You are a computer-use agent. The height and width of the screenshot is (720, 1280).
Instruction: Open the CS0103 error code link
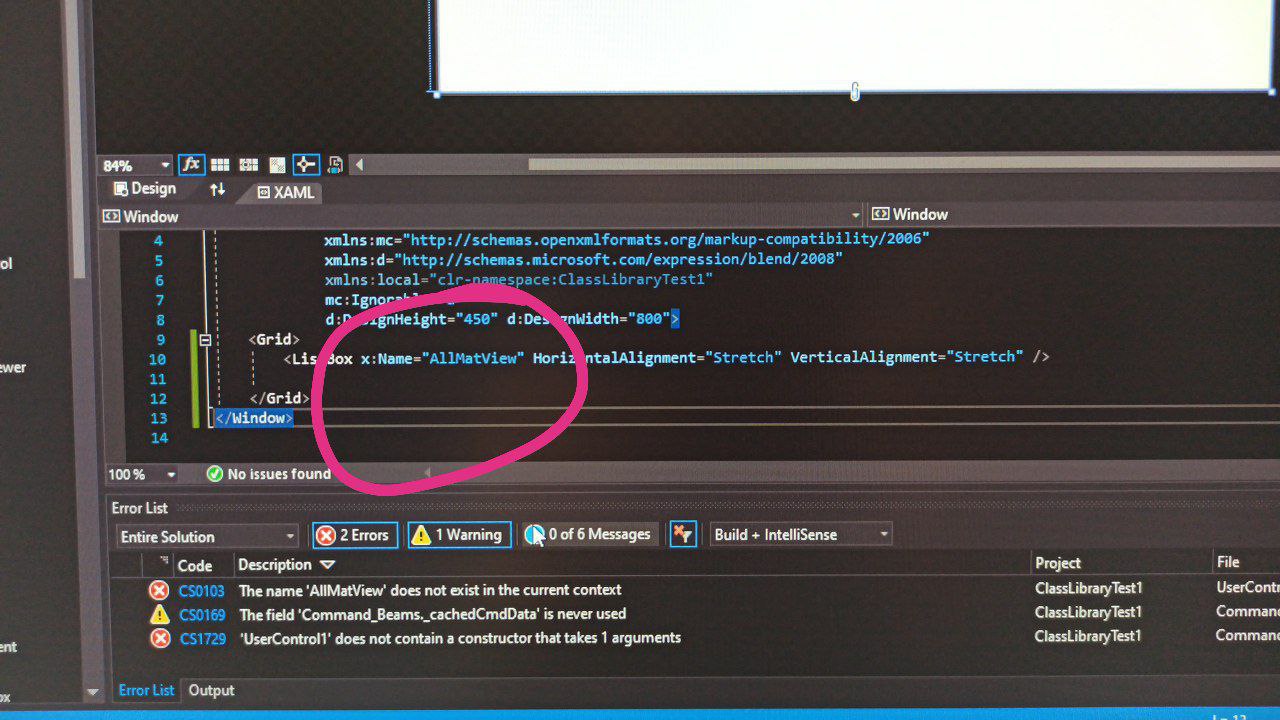coord(202,591)
